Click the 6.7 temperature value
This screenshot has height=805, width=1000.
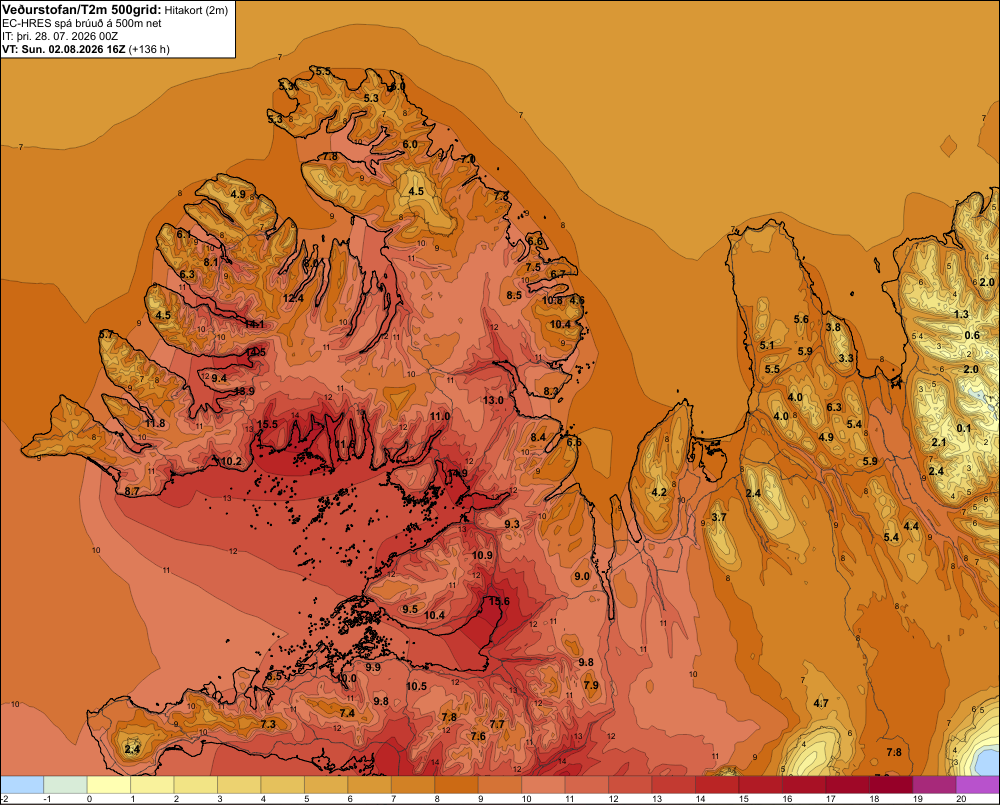558,274
